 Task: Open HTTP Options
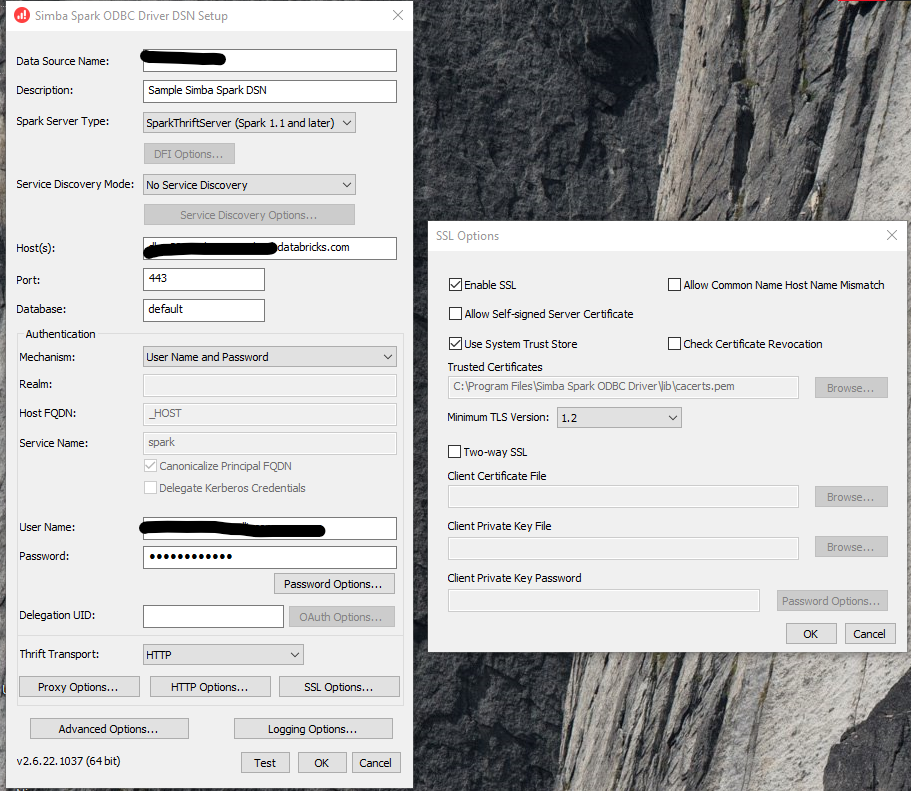(x=210, y=686)
